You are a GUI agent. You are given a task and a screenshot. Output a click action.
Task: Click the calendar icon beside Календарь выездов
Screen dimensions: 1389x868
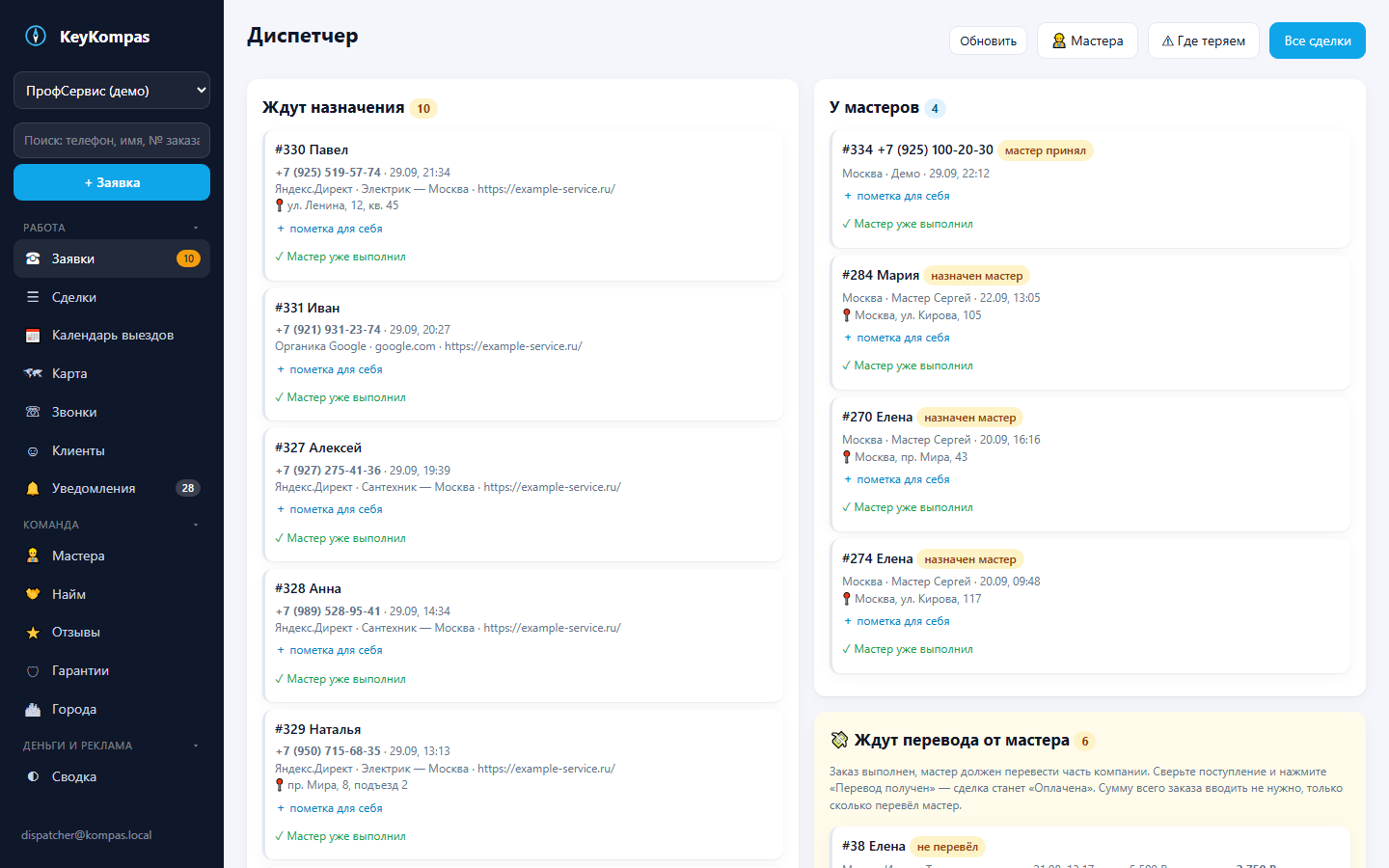tap(33, 336)
